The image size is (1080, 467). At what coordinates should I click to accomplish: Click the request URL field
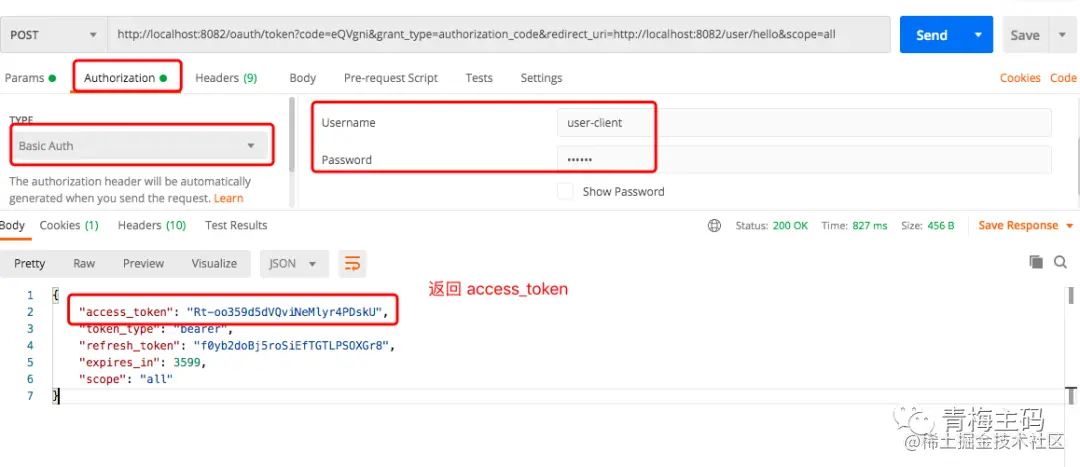499,34
